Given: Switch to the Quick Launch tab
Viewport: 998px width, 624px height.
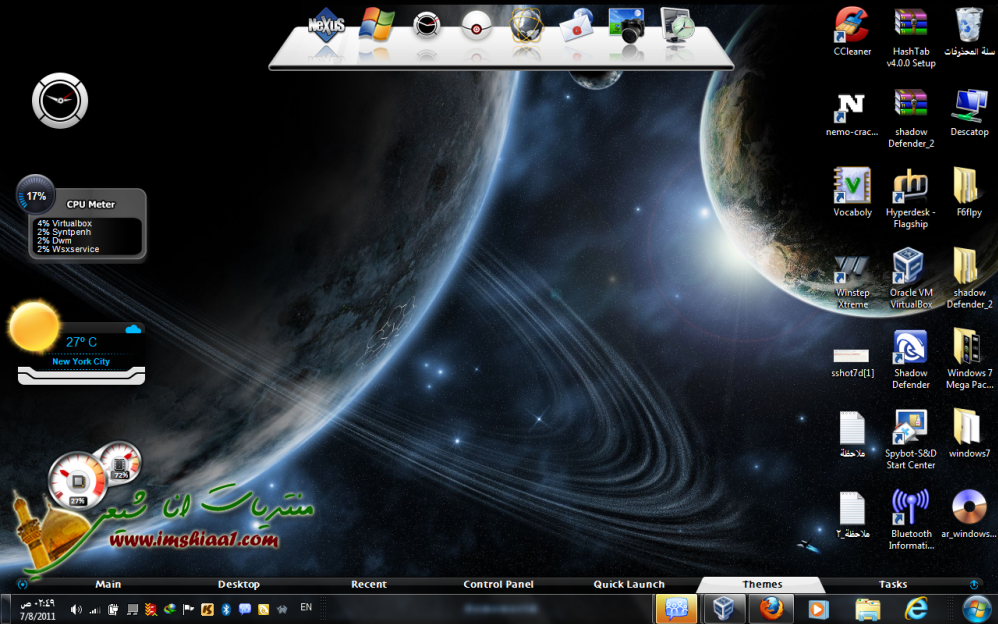Looking at the screenshot, I should (x=629, y=585).
